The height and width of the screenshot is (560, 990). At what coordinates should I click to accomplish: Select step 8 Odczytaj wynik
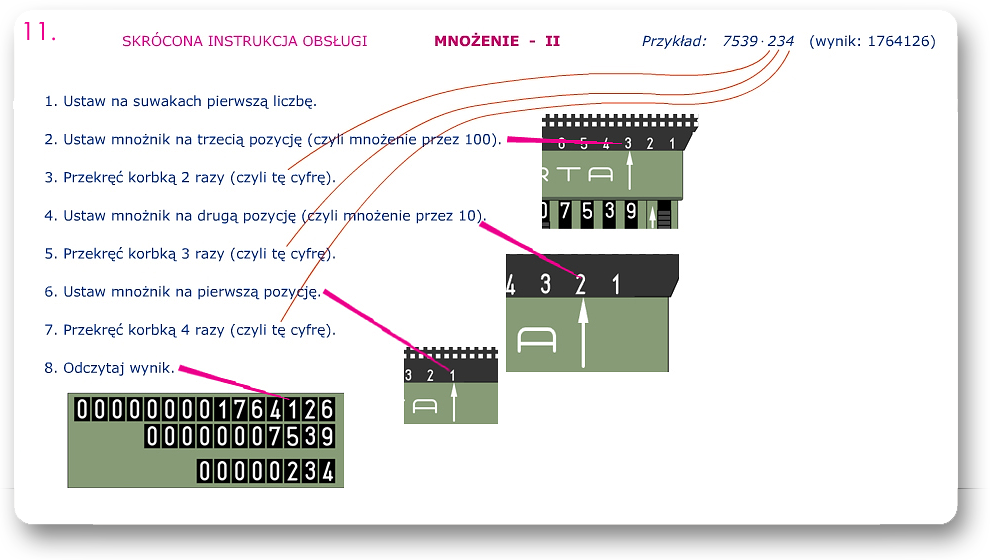(x=109, y=367)
